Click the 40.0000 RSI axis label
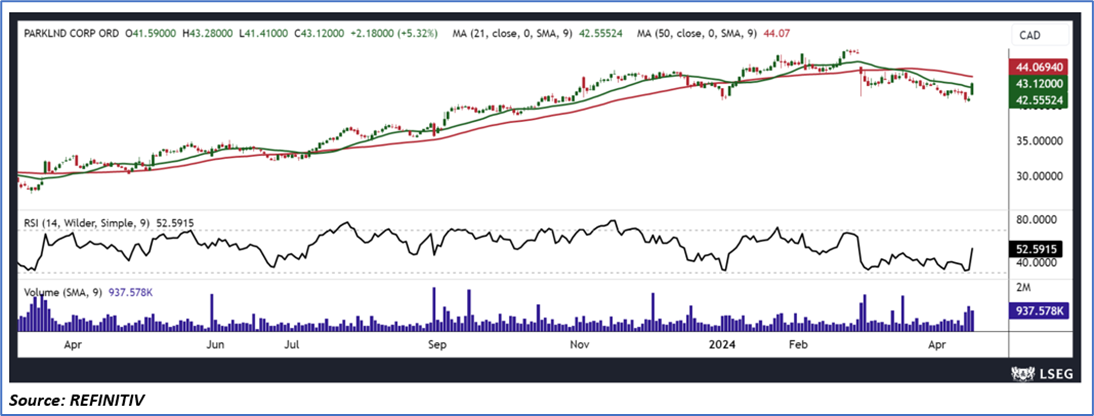Image resolution: width=1094 pixels, height=416 pixels. 1037,262
